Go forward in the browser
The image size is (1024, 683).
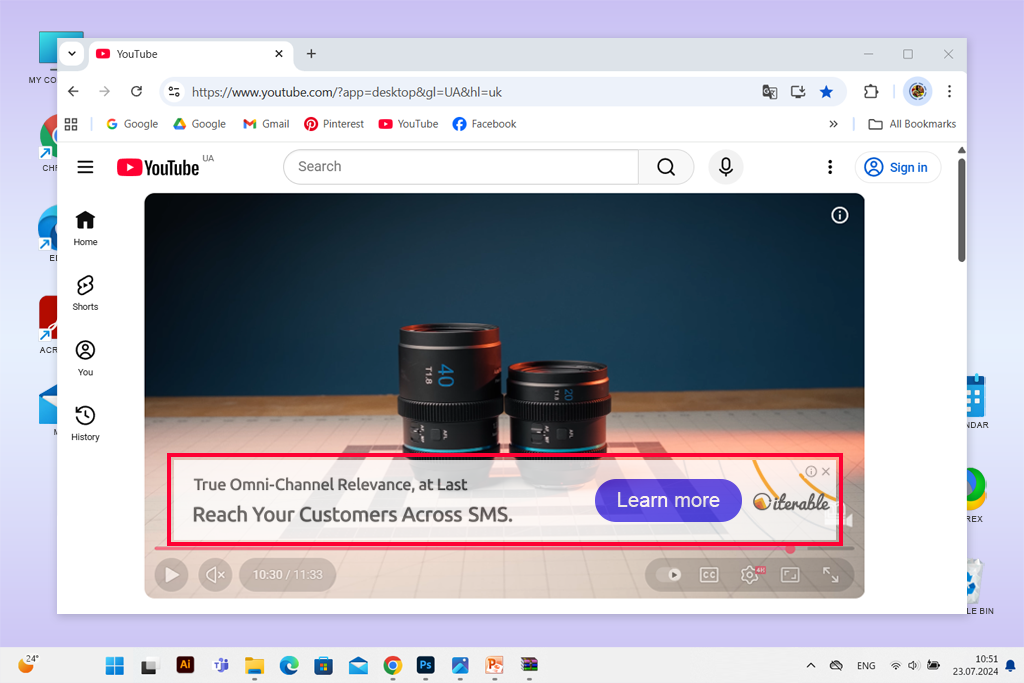click(104, 91)
